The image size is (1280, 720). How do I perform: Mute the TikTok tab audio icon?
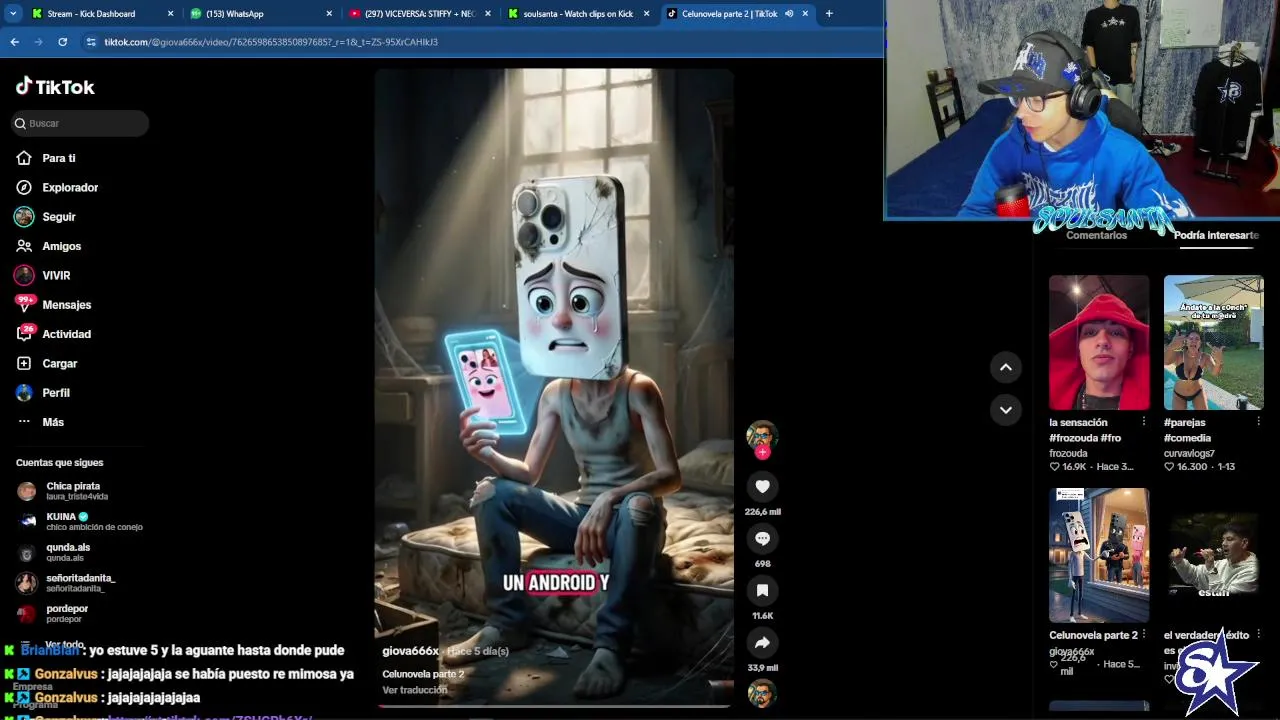coord(789,14)
